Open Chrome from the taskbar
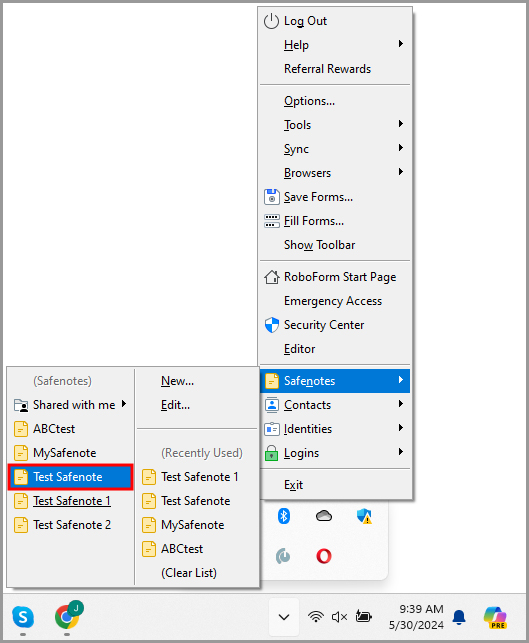 coord(68,615)
